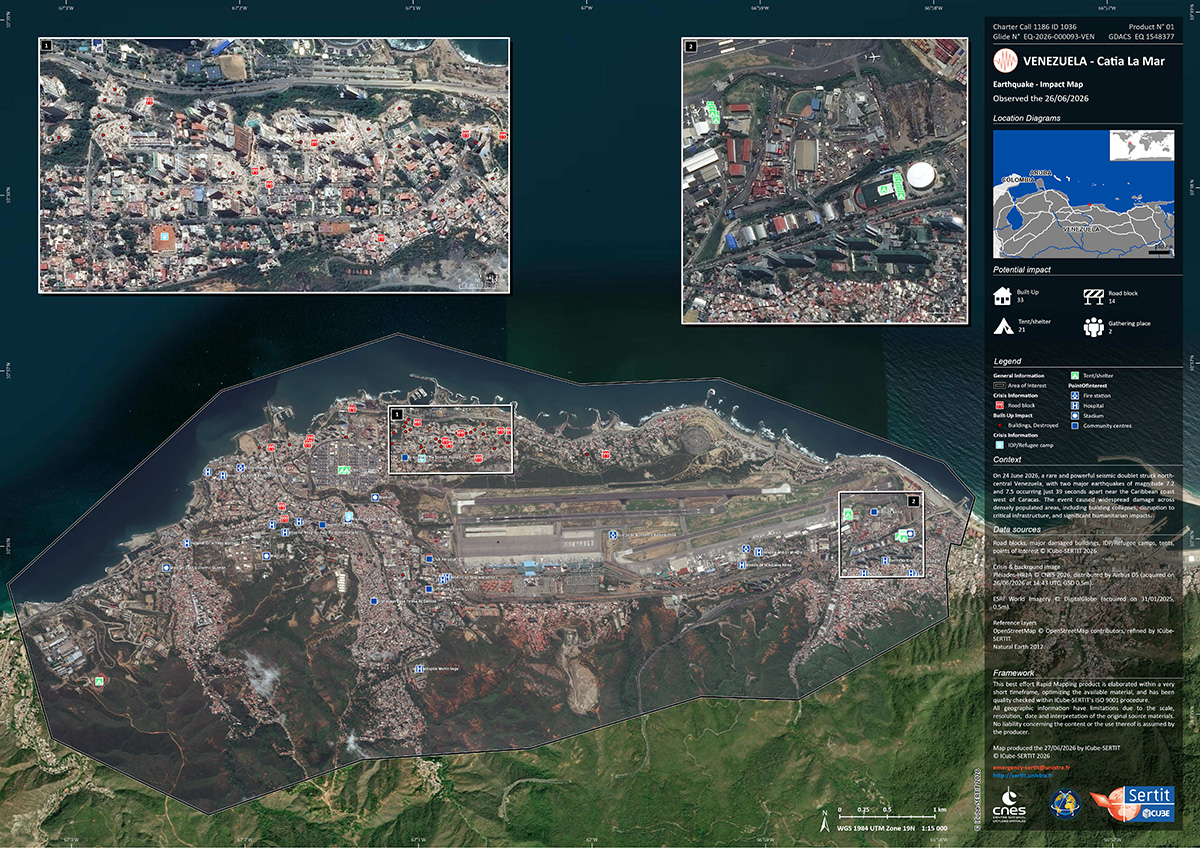The height and width of the screenshot is (848, 1200).
Task: Click the Tent/shelter icon in Potential impact
Action: pos(1003,326)
